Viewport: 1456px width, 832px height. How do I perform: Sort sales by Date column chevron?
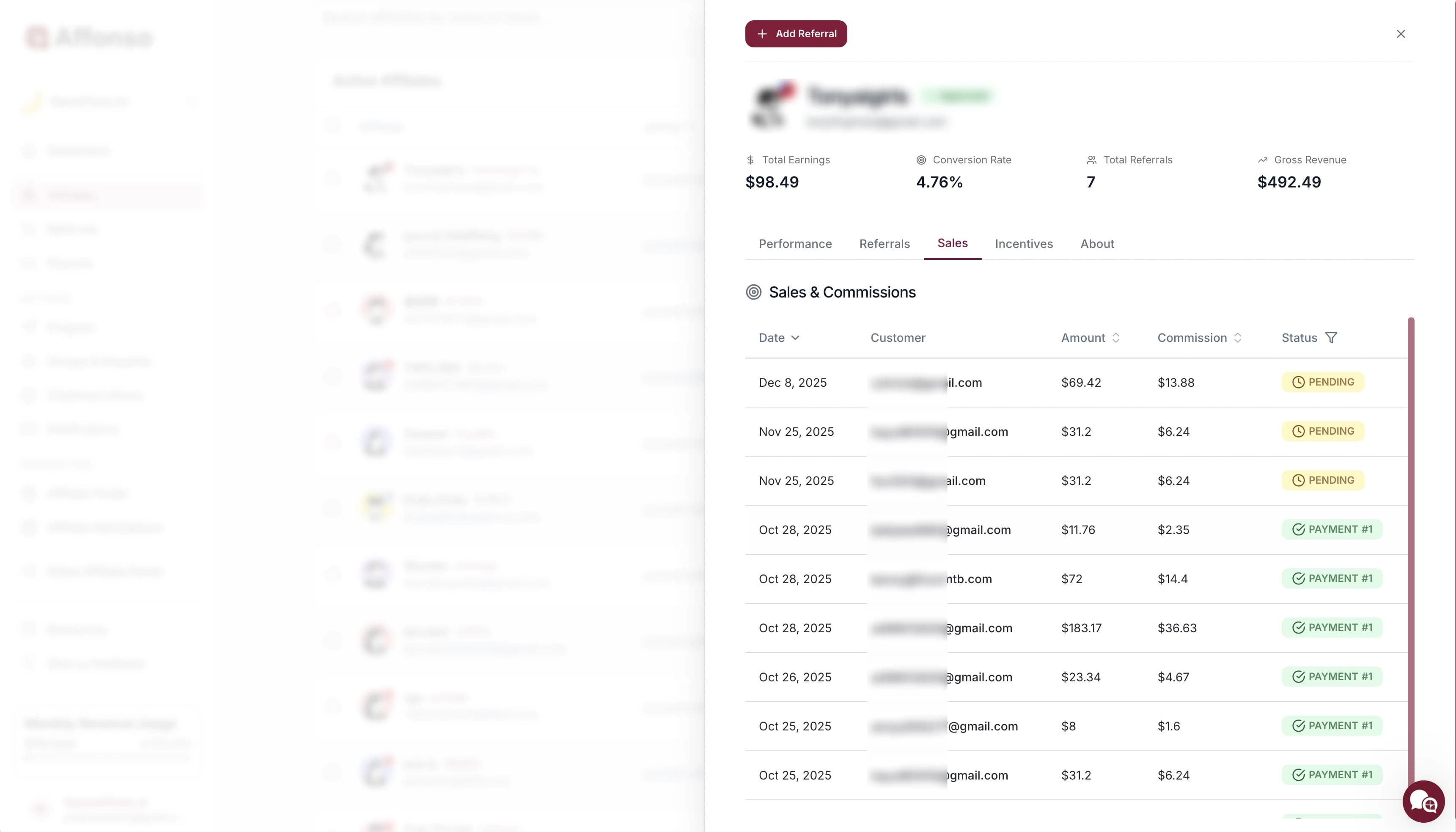tap(795, 338)
